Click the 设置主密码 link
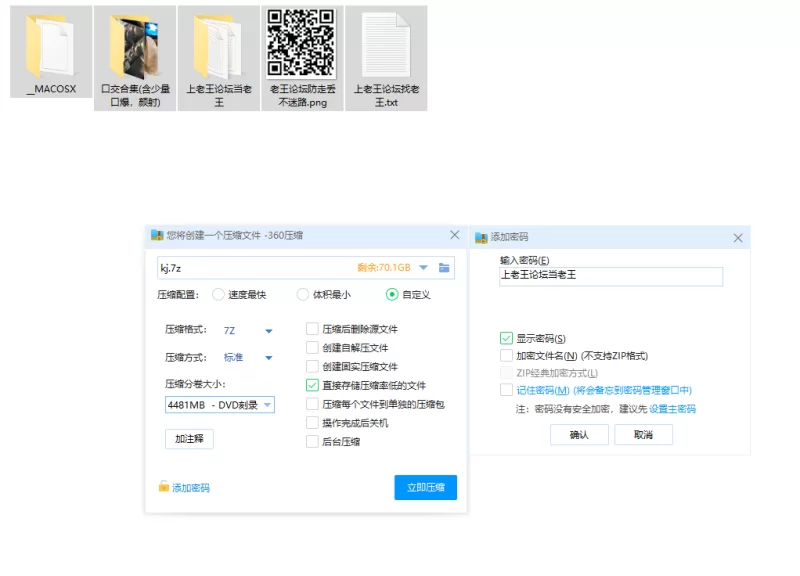Viewport: 800px width, 576px height. (672, 409)
